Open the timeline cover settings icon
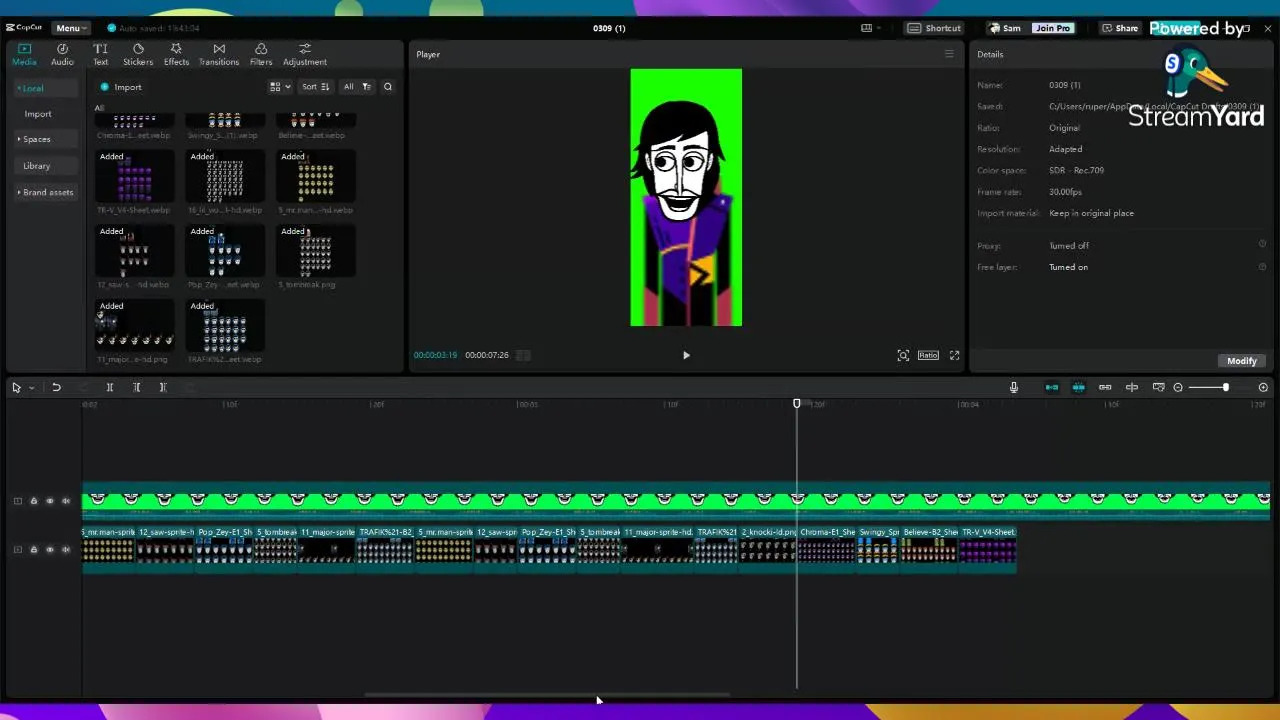This screenshot has width=1280, height=720. coord(1158,387)
